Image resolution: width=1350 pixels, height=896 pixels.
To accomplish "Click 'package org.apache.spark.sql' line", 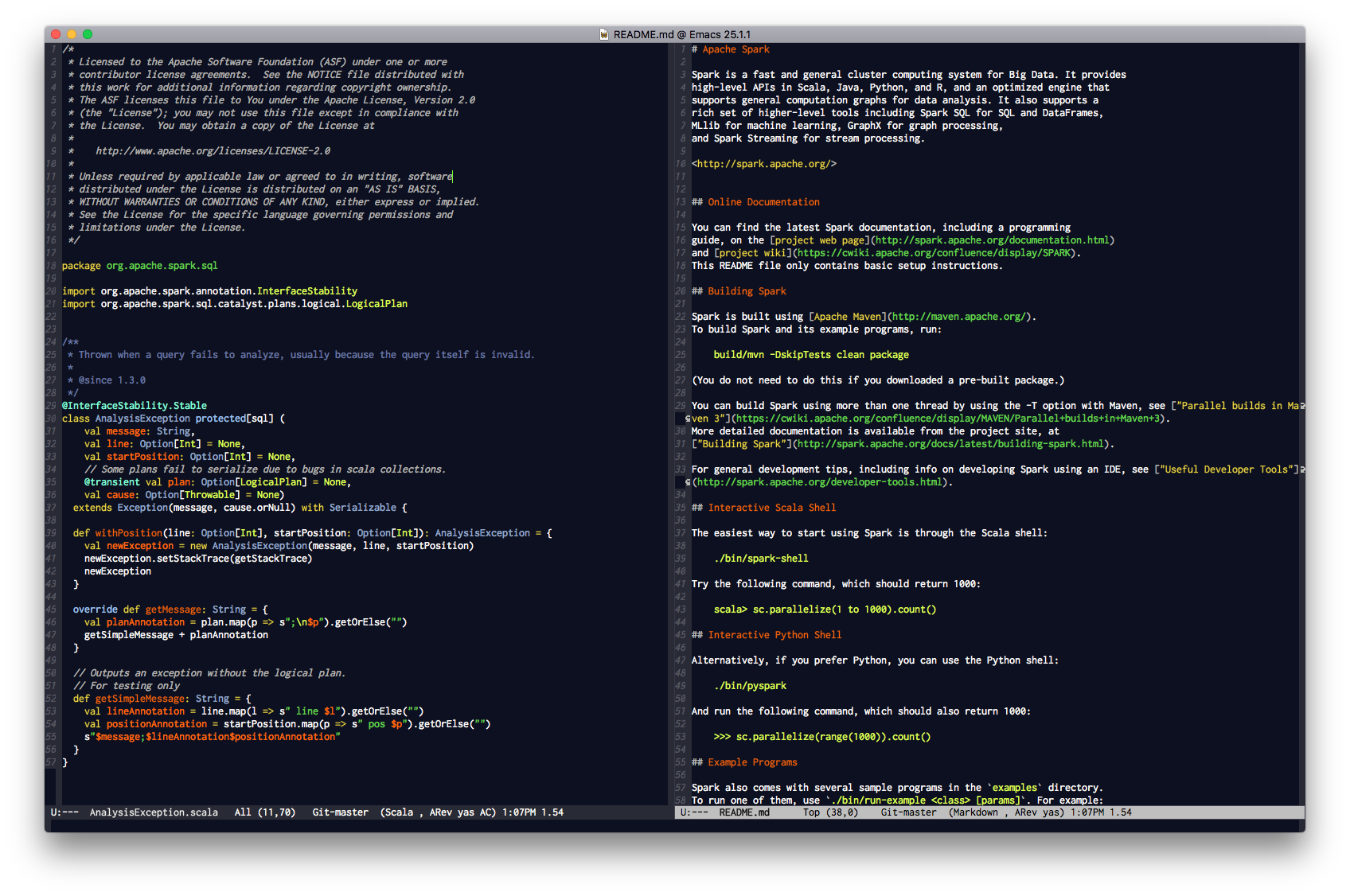I will tap(139, 266).
